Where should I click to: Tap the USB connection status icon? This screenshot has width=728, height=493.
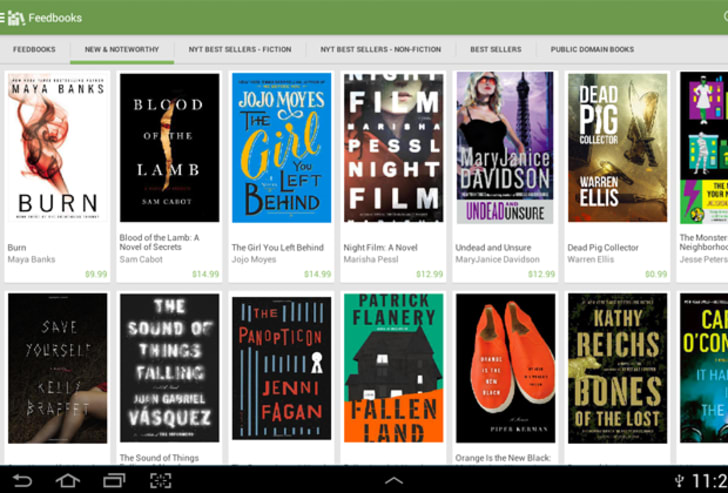click(679, 481)
